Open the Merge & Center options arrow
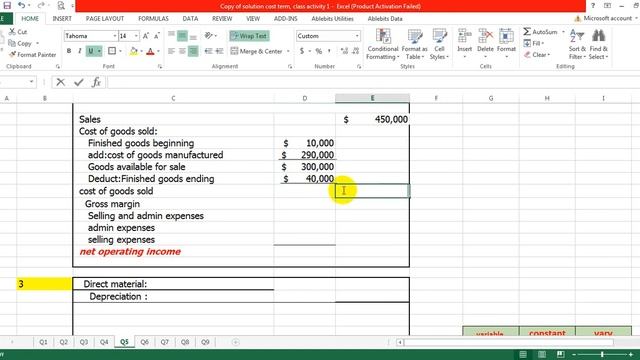This screenshot has height=360, width=640. pos(288,51)
